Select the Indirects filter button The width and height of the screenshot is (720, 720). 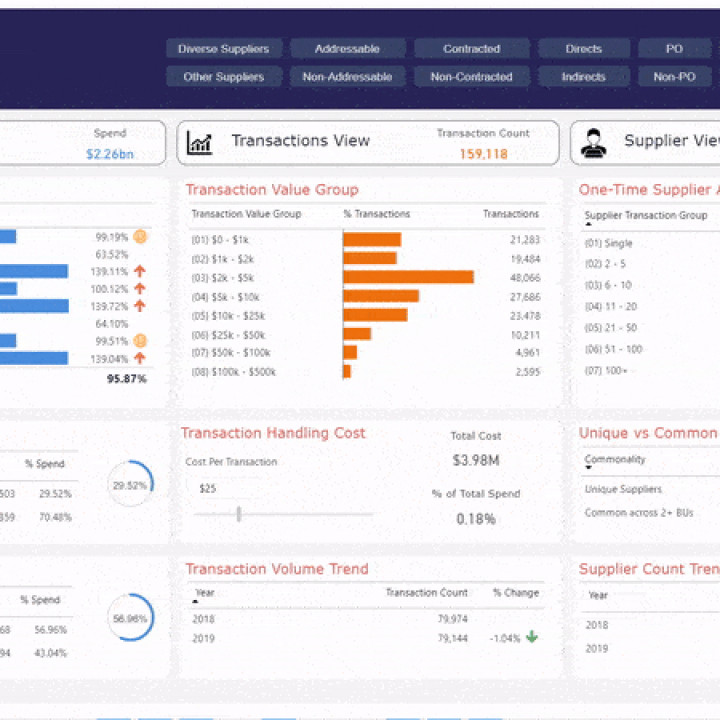583,77
